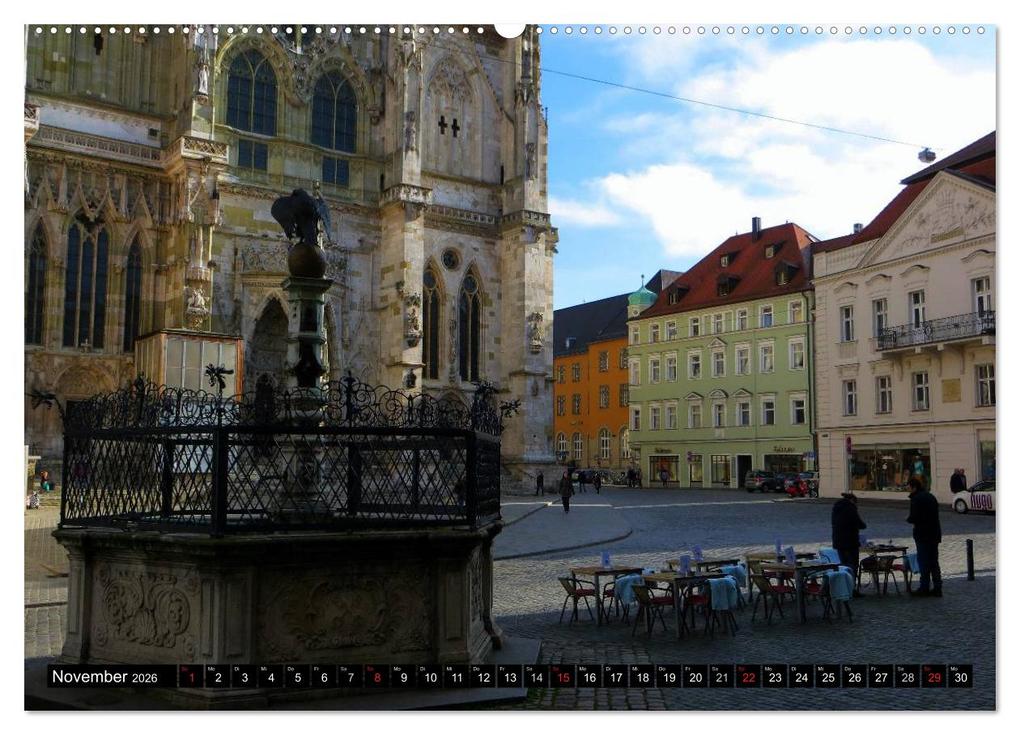The width and height of the screenshot is (1020, 735).
Task: Select day 5 on the calendar strip
Action: pyautogui.click(x=297, y=676)
